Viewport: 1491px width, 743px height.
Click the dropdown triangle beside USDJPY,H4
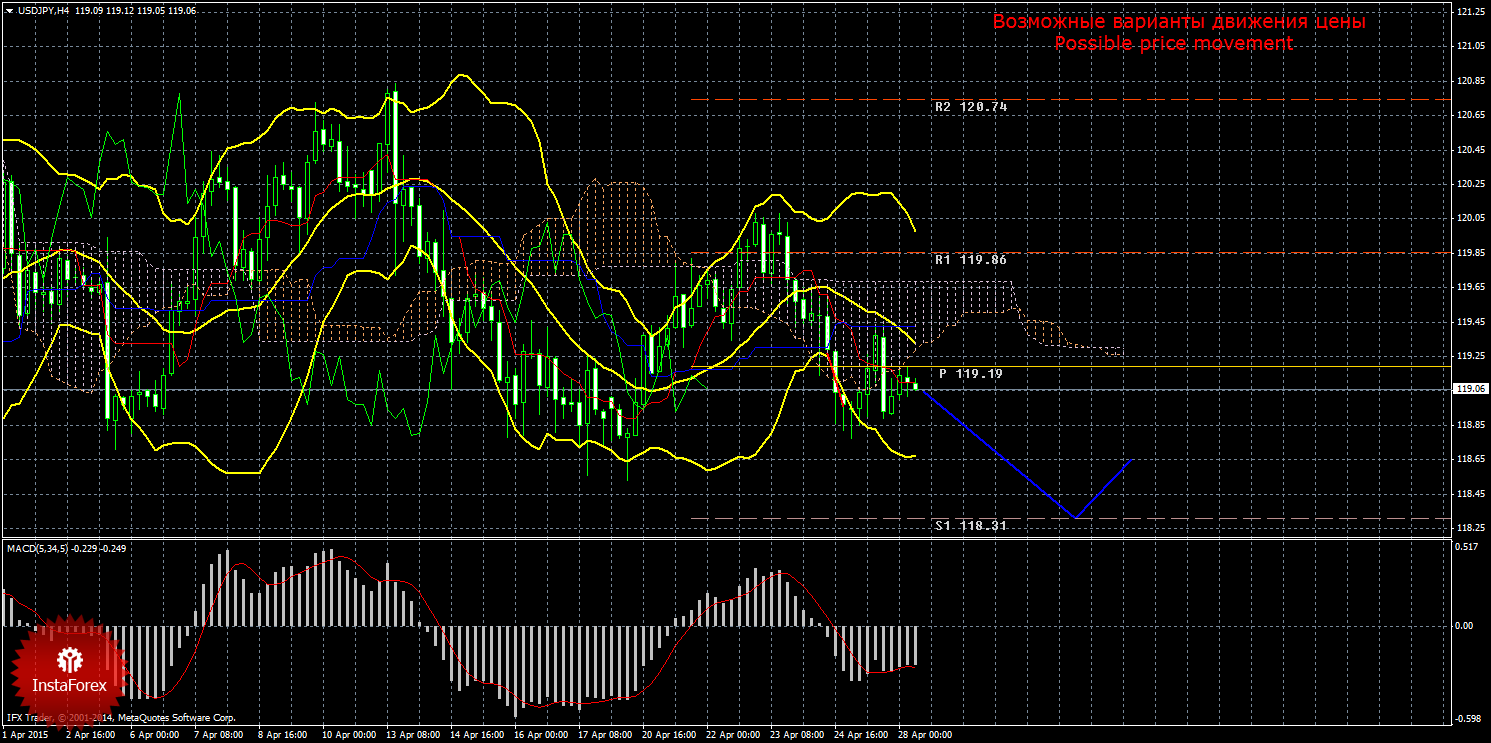pyautogui.click(x=8, y=10)
